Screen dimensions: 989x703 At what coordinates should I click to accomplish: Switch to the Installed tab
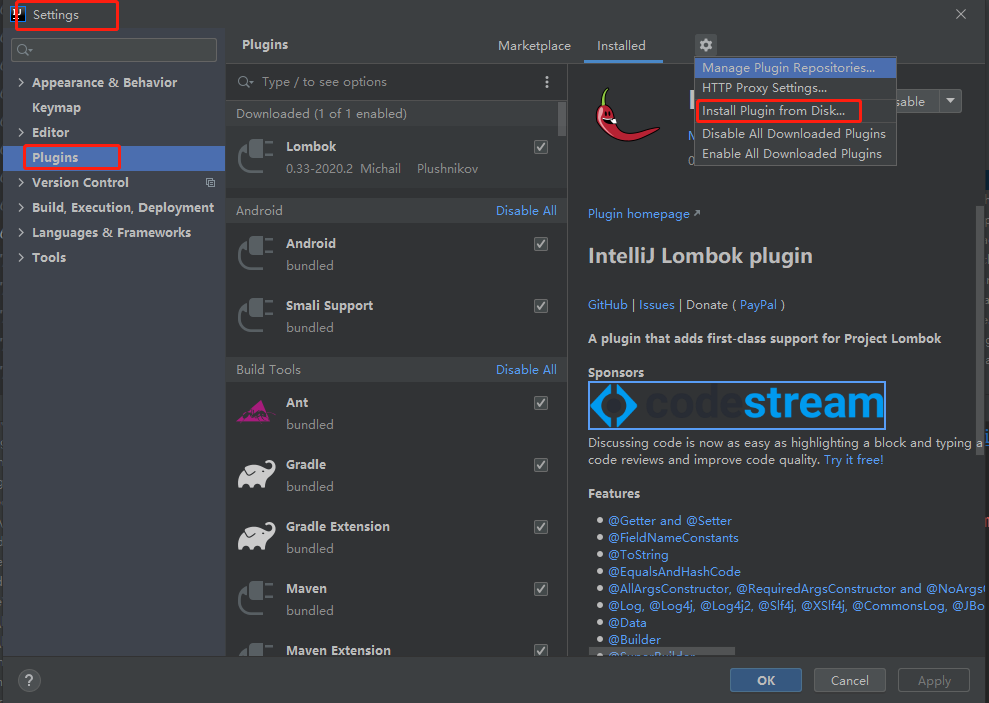click(621, 46)
